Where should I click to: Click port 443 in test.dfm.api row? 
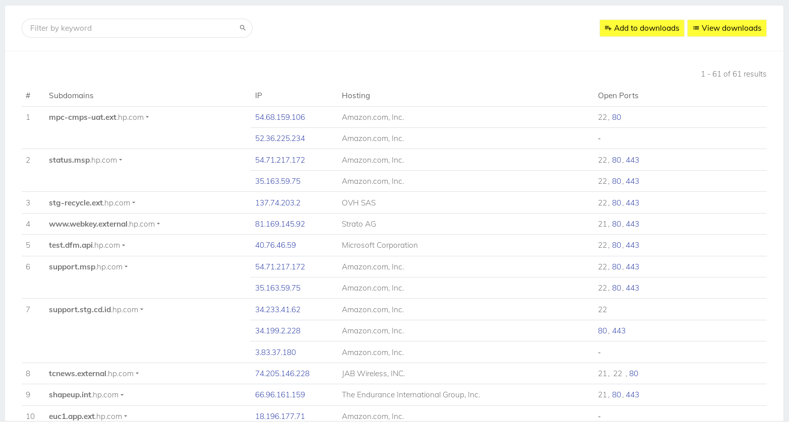click(x=633, y=245)
